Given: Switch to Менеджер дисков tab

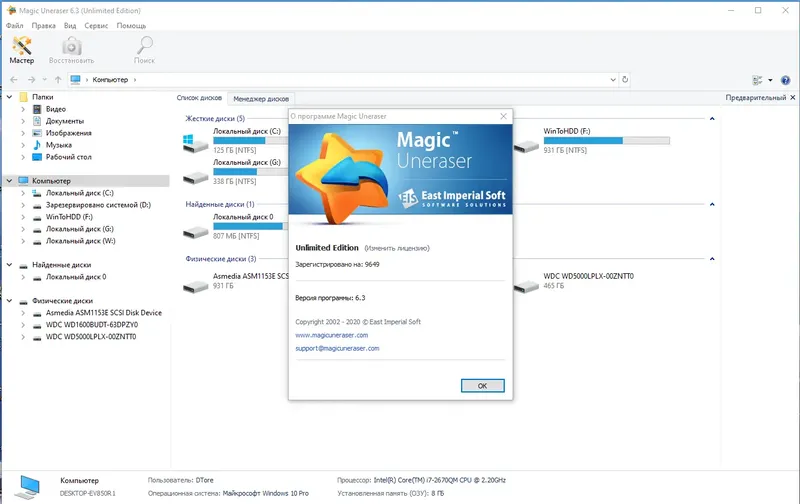Looking at the screenshot, I should (x=261, y=99).
